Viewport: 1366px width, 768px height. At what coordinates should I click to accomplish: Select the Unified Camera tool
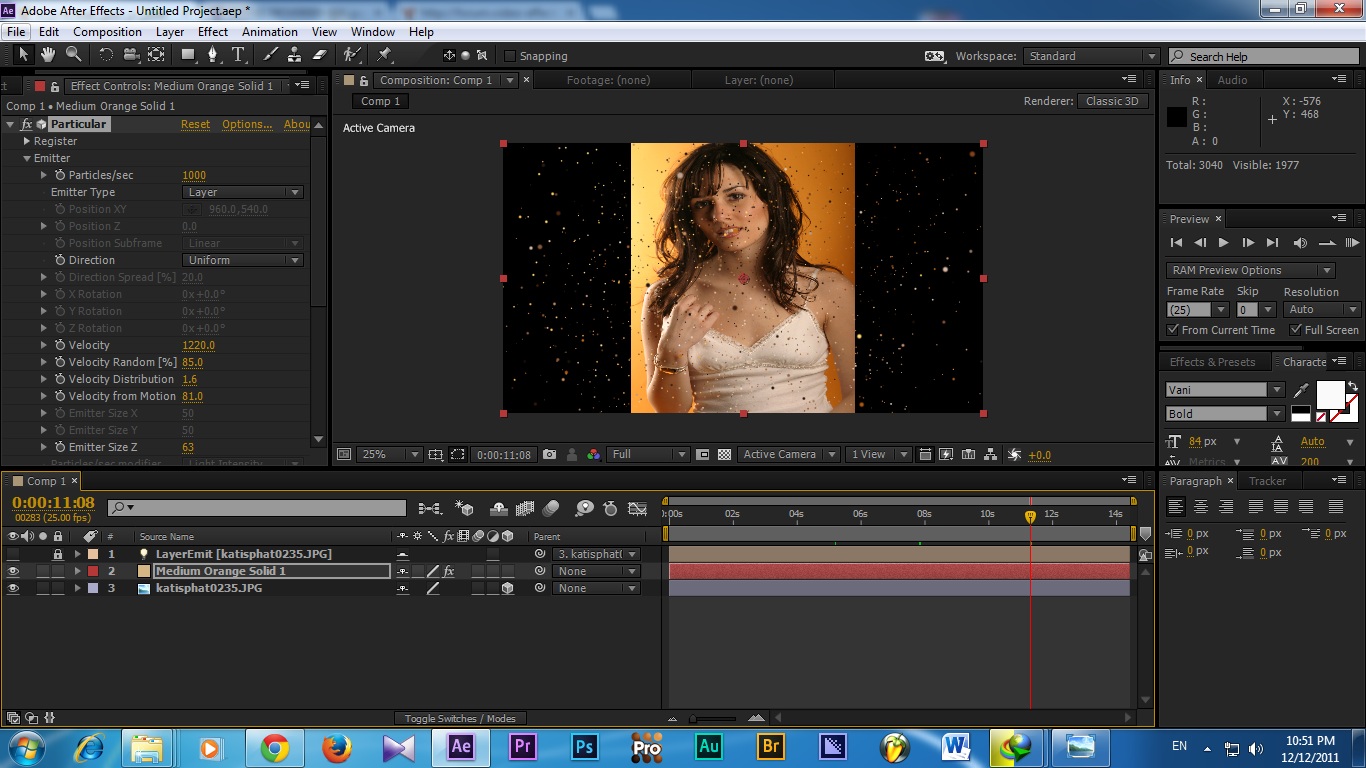tap(131, 55)
